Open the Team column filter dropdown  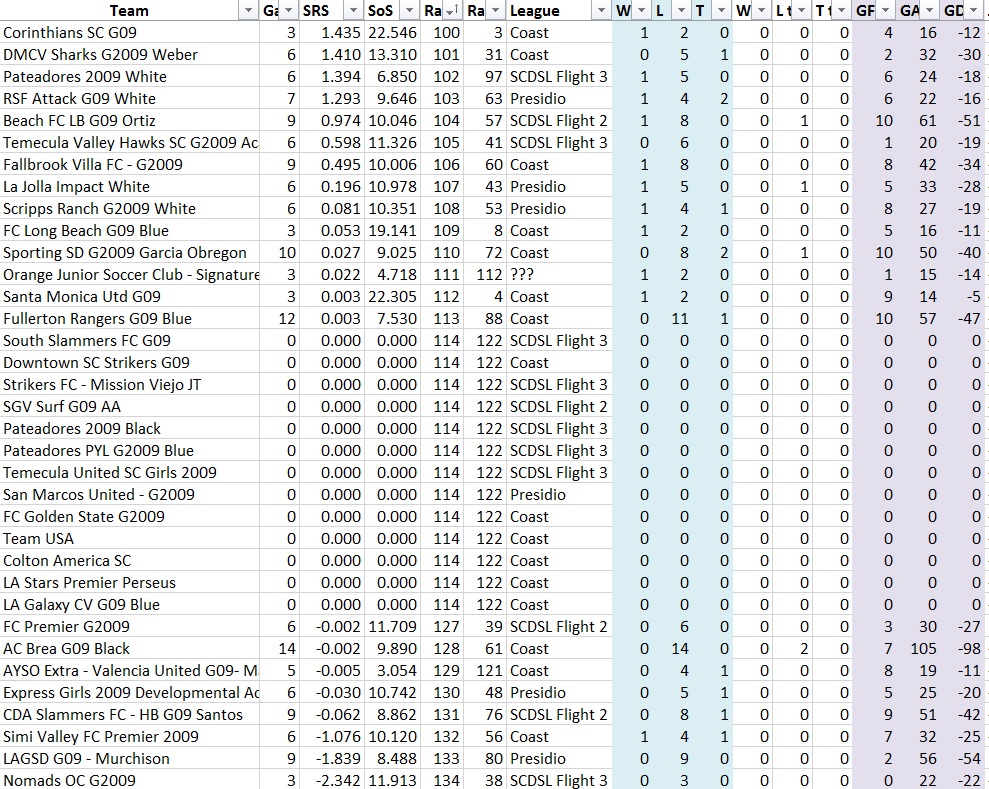[x=248, y=10]
